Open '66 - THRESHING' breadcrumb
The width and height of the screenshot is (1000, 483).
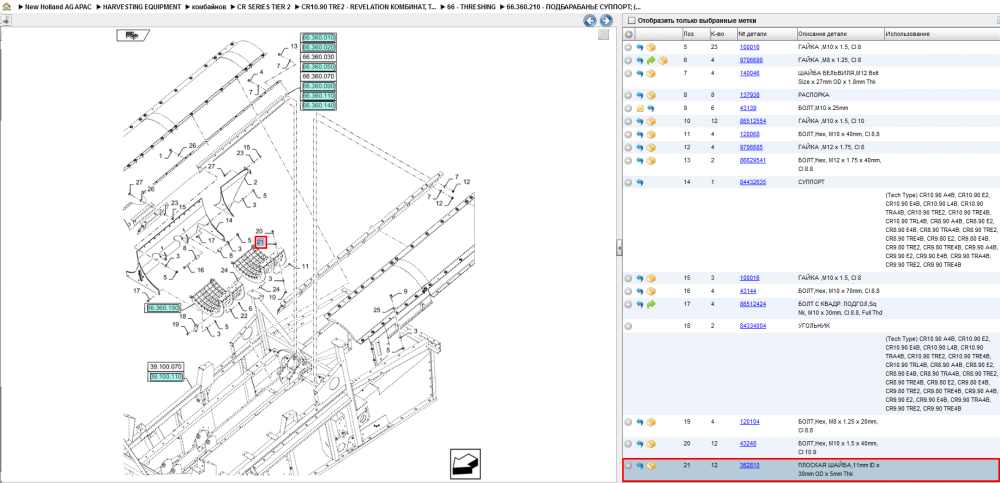[x=471, y=6]
